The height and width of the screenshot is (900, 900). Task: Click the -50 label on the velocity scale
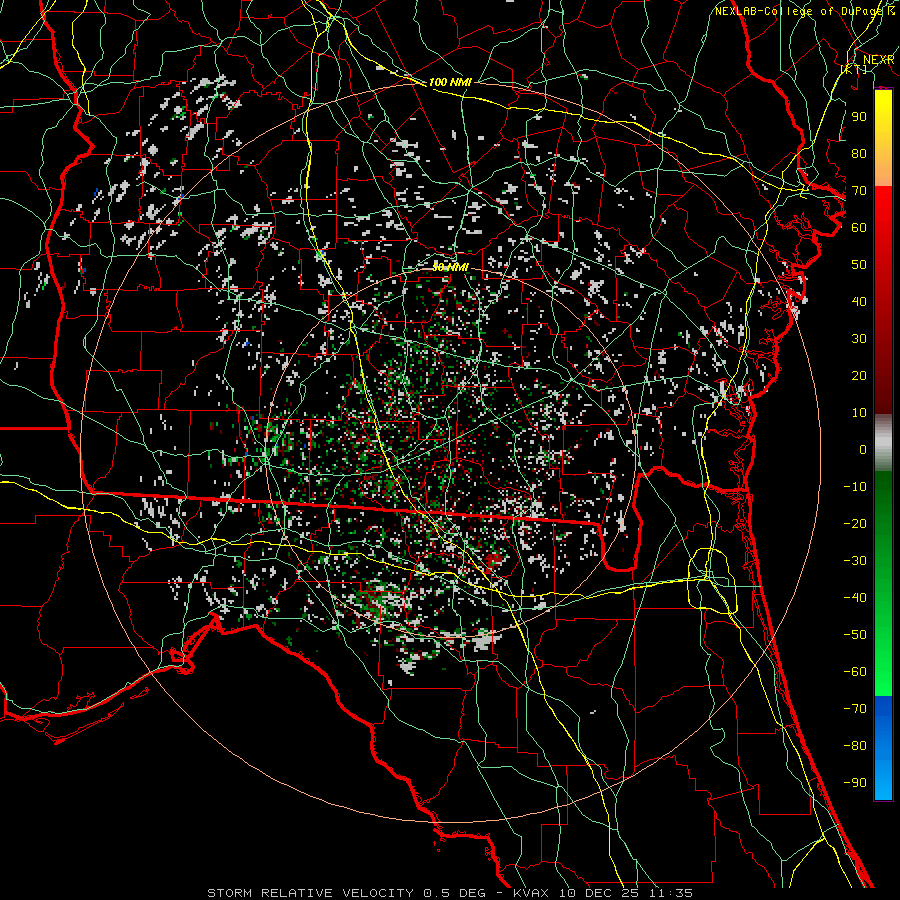pos(855,635)
